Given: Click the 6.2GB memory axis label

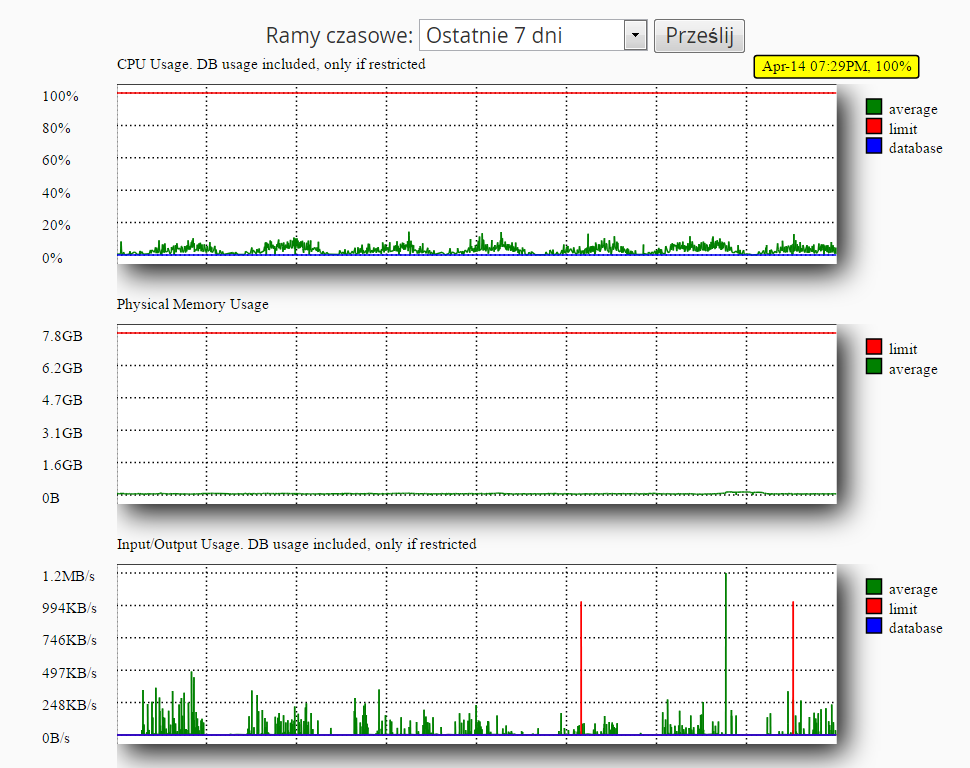Looking at the screenshot, I should pyautogui.click(x=62, y=369).
